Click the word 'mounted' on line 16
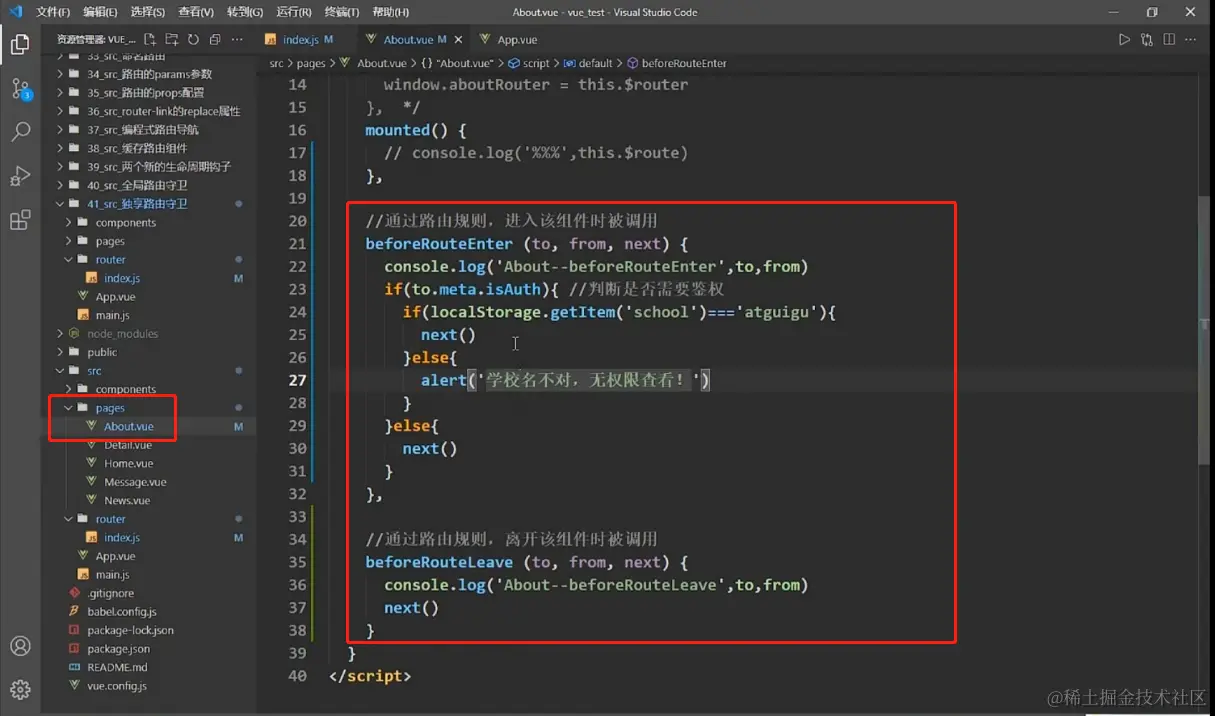 coord(397,130)
